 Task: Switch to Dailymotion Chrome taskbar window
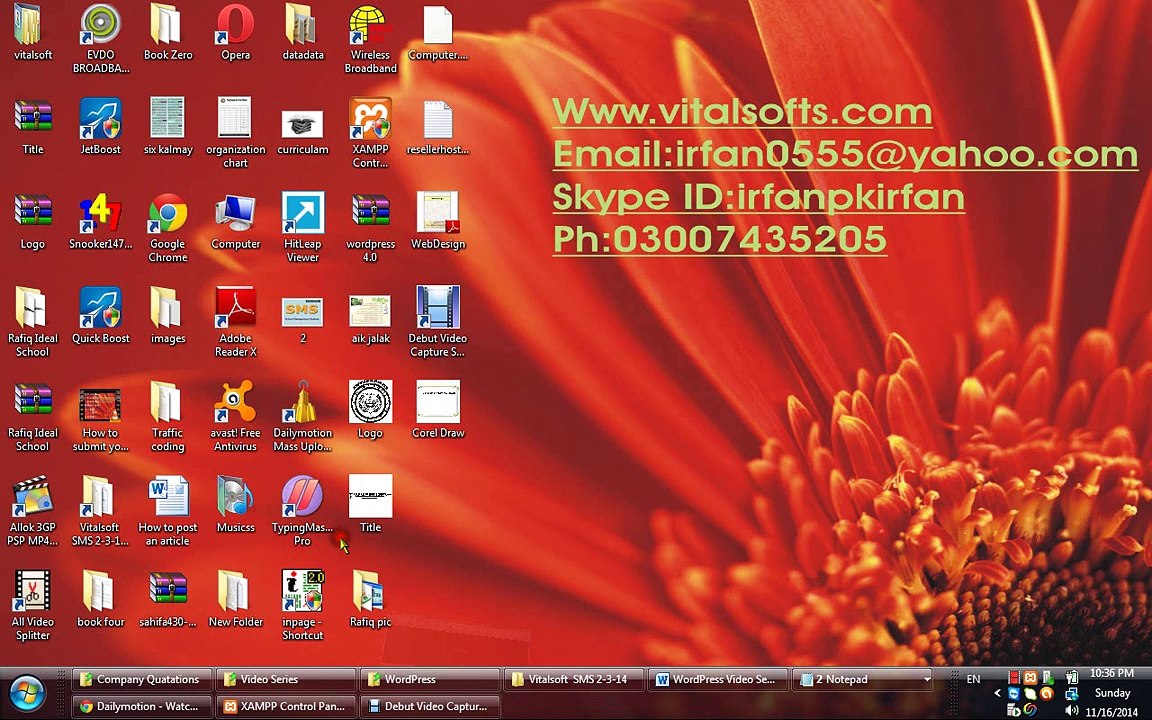point(142,707)
